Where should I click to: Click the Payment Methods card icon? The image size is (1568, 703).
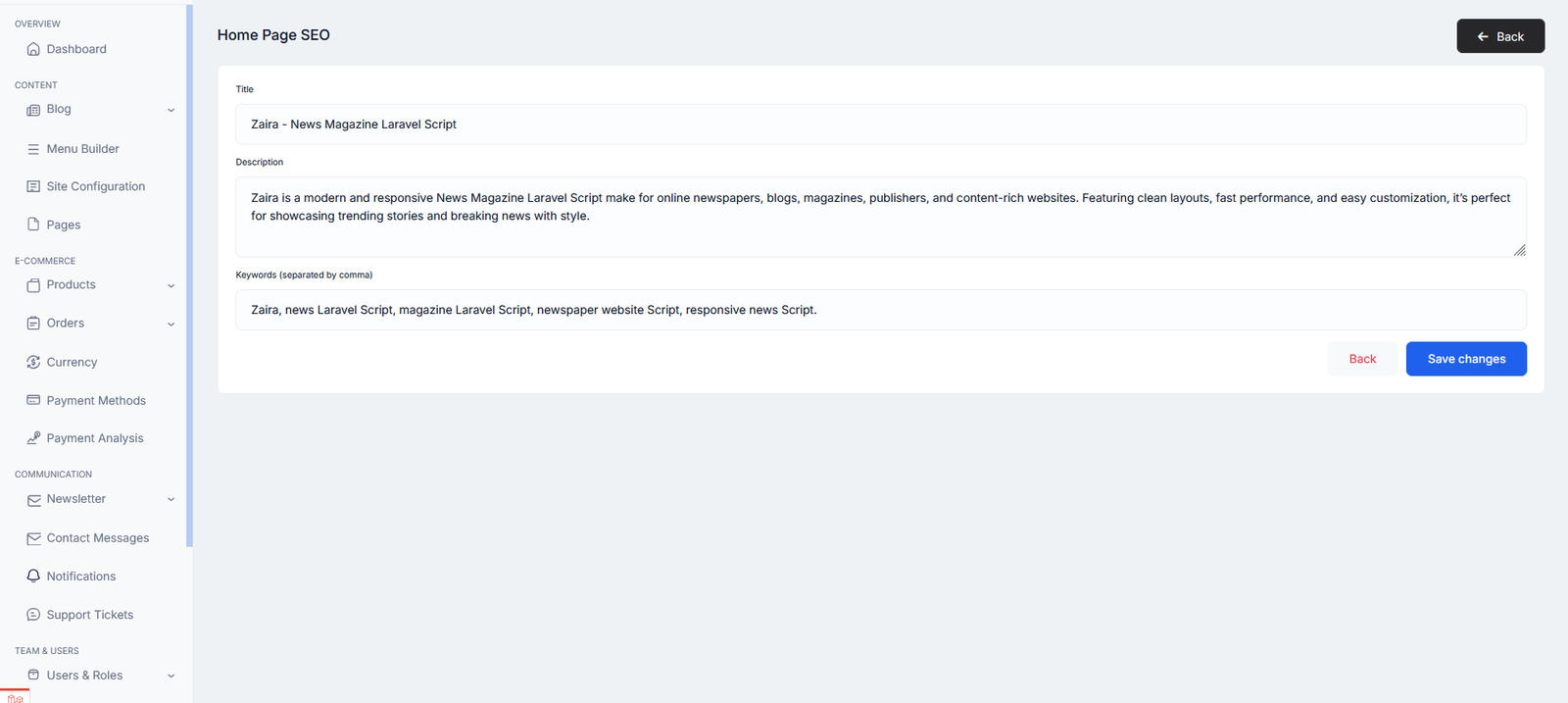pyautogui.click(x=33, y=400)
